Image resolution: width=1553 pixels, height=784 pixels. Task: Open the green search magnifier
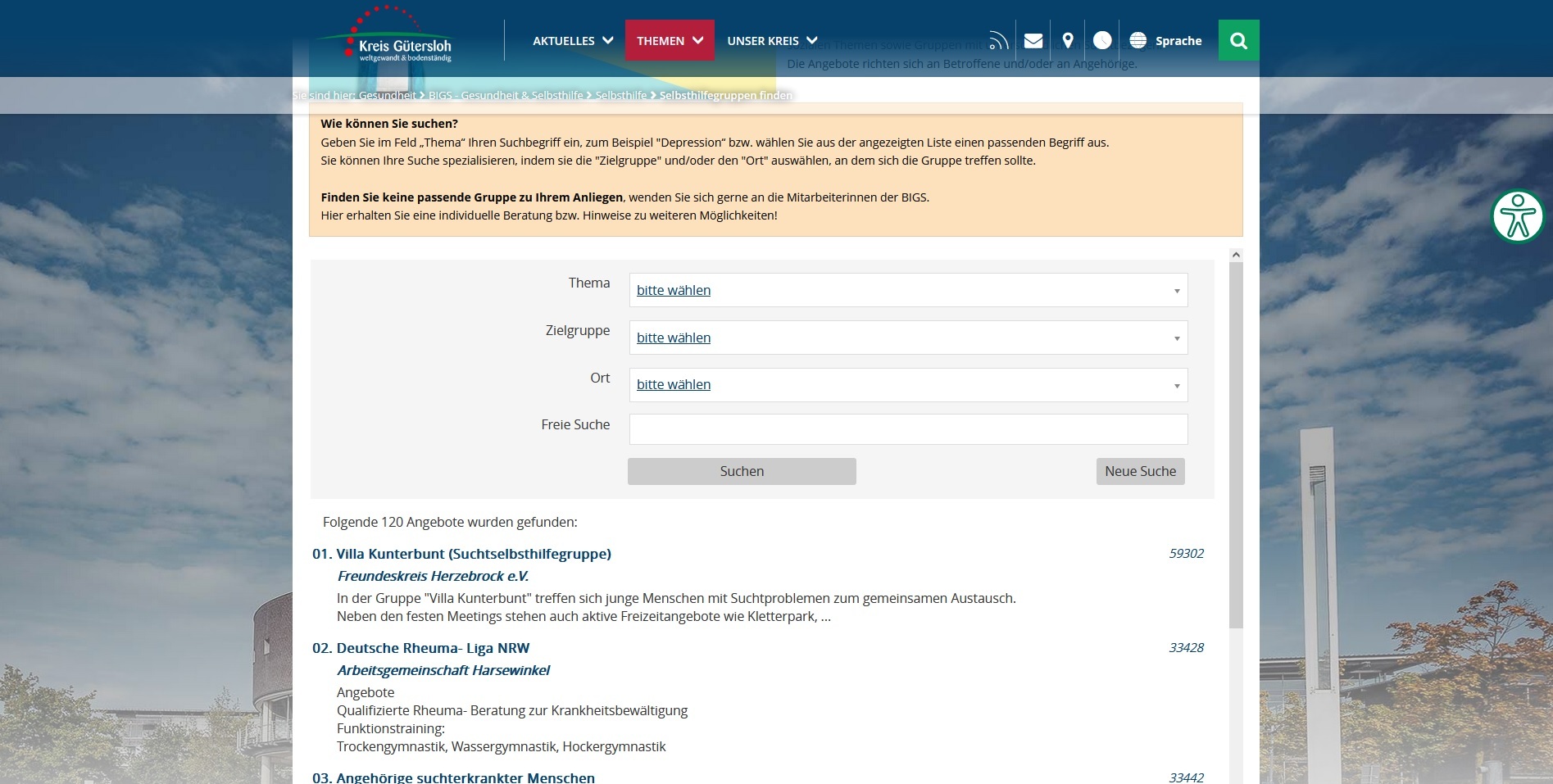tap(1238, 39)
